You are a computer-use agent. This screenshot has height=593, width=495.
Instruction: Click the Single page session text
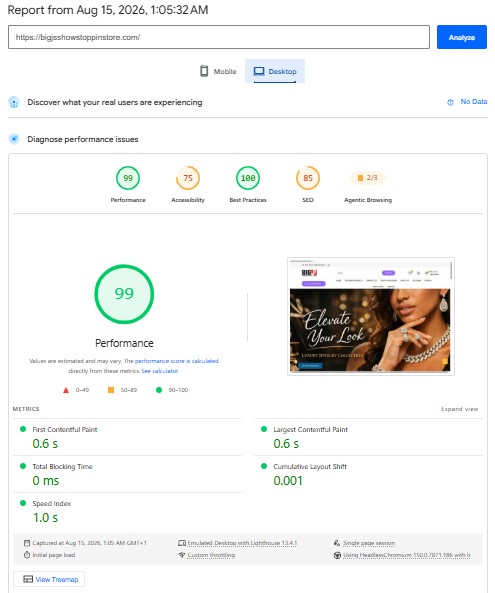[369, 543]
